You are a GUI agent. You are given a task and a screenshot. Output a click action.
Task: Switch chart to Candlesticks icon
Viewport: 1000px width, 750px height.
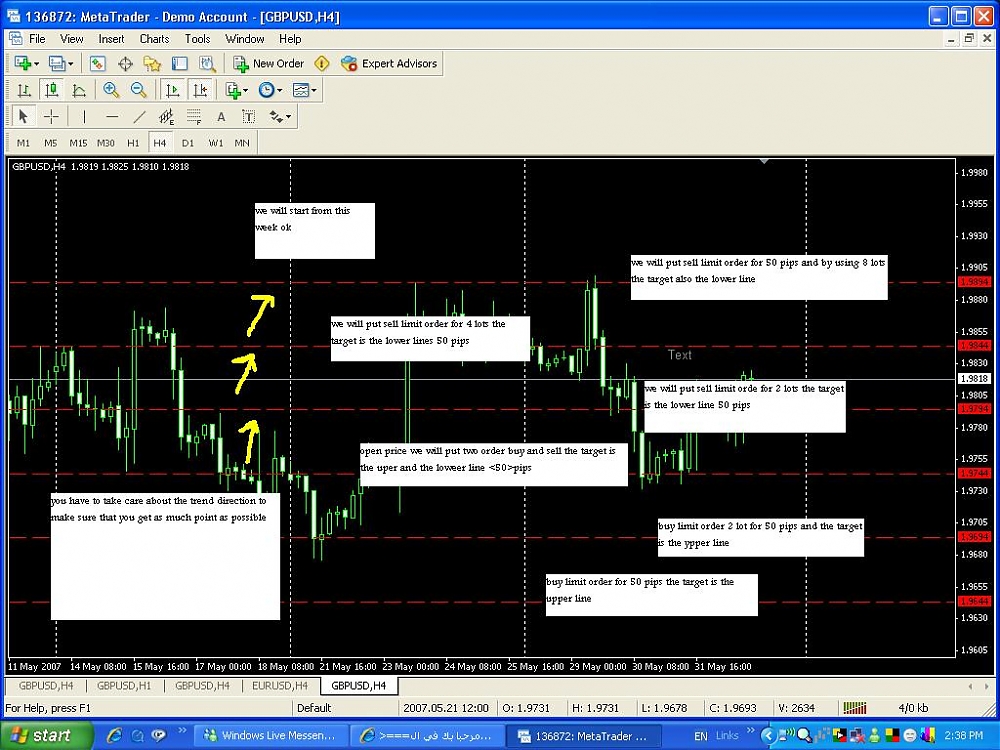coord(52,90)
